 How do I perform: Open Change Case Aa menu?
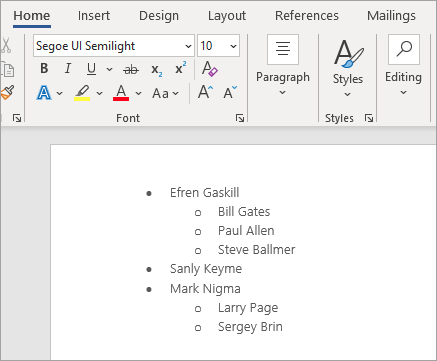(x=165, y=93)
